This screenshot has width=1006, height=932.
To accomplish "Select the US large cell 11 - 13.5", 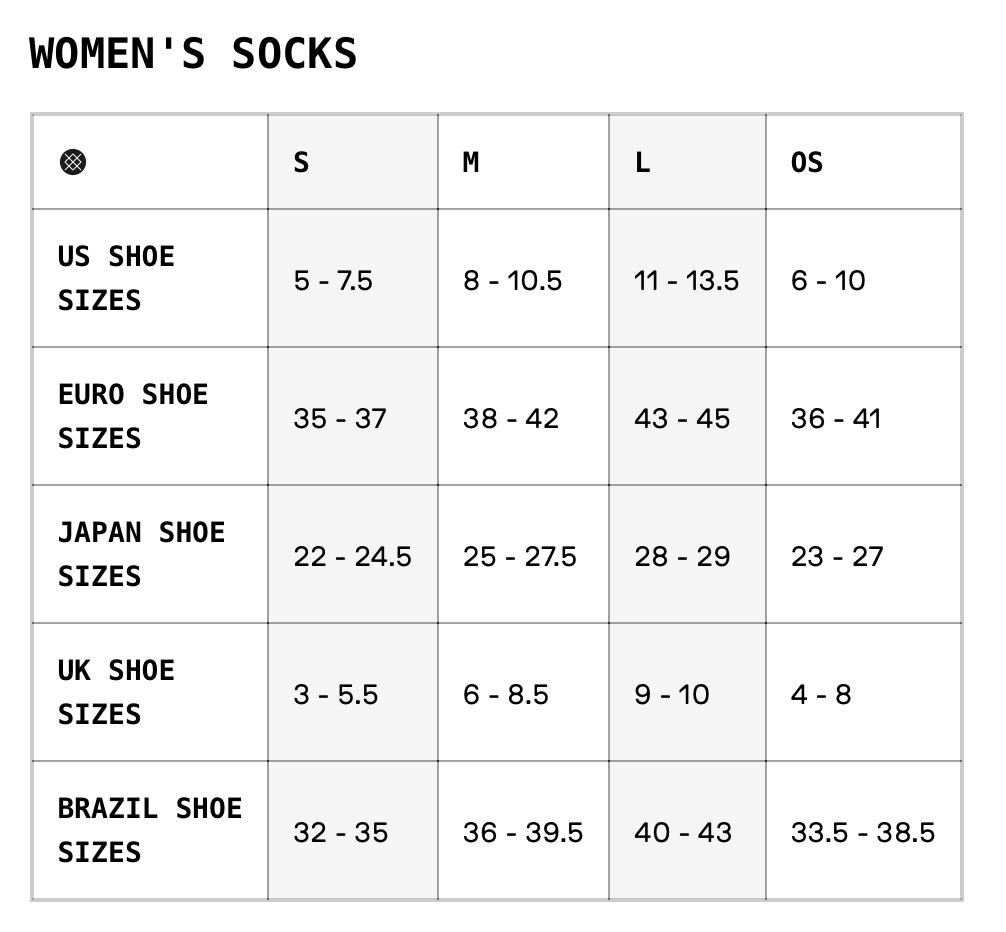I will [x=686, y=280].
